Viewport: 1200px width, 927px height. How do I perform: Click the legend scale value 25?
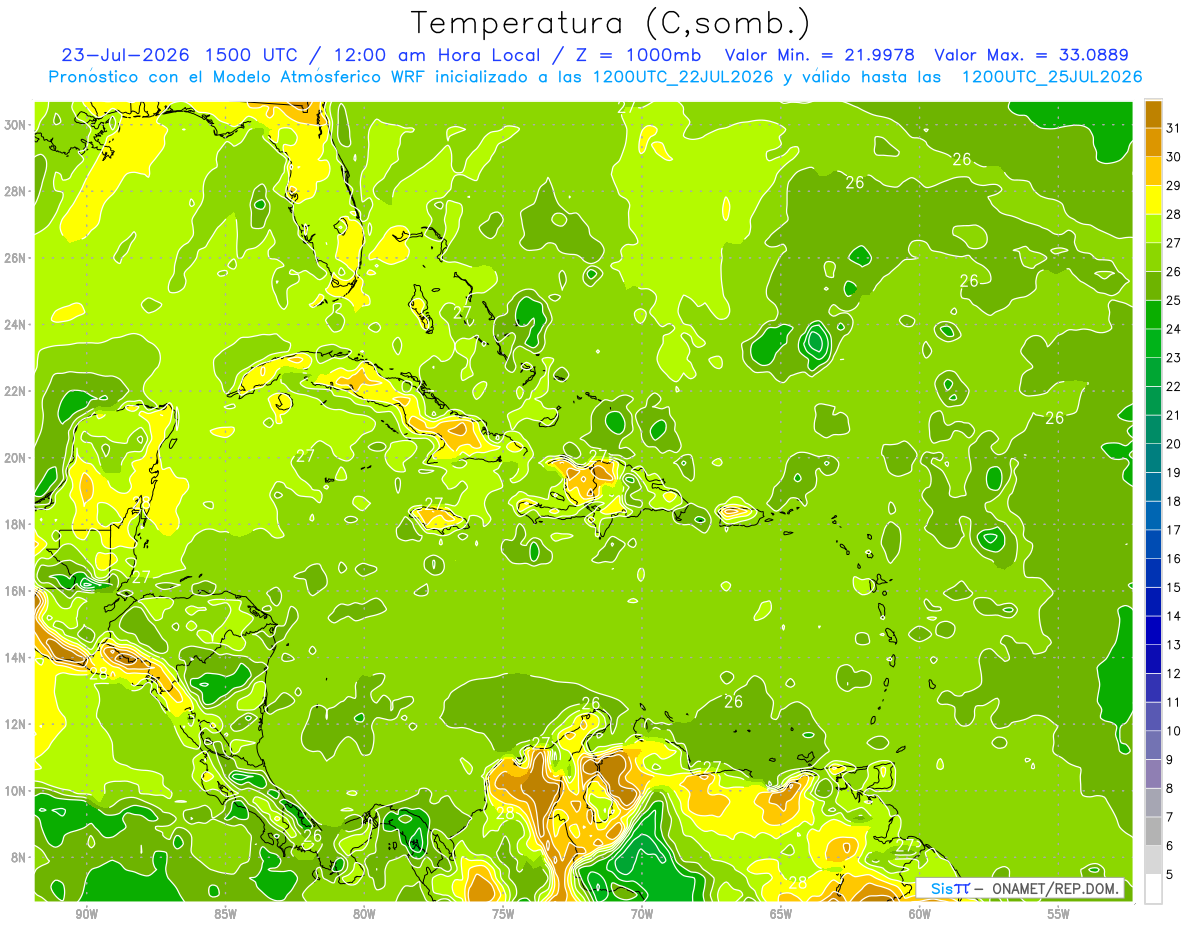tap(1174, 300)
